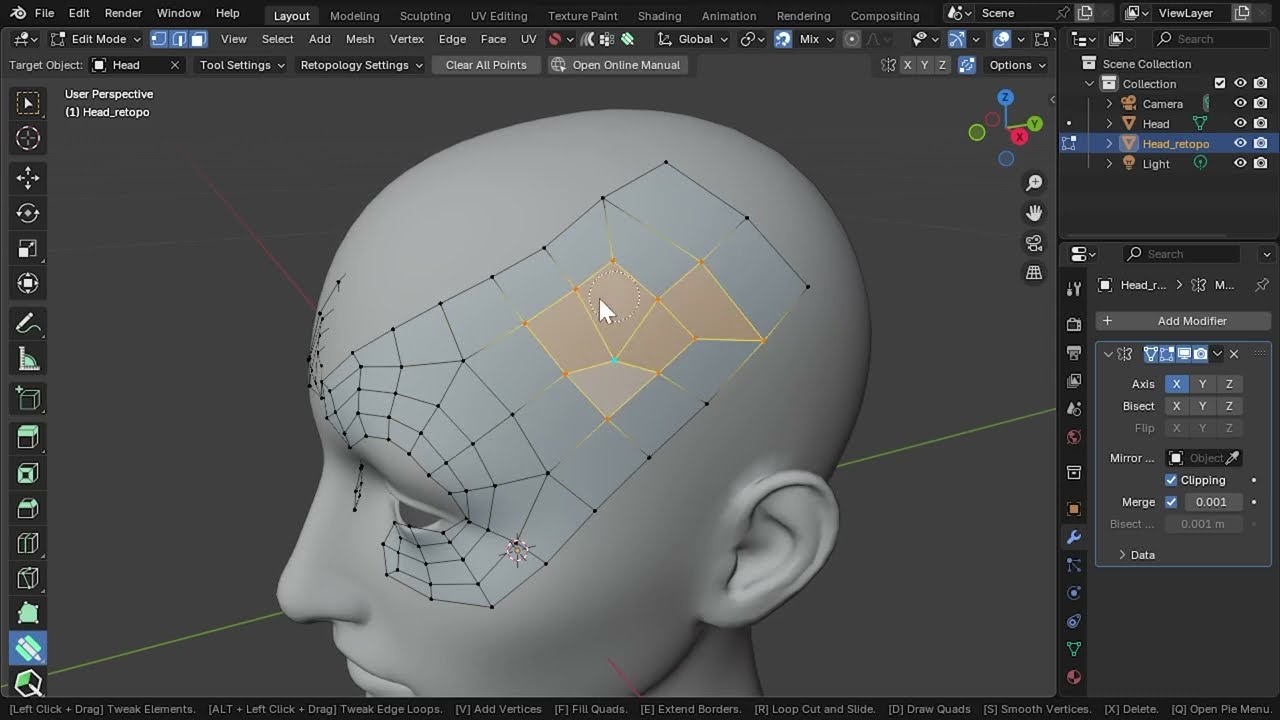This screenshot has height=720, width=1280.
Task: Select the Transform tool
Action: (x=28, y=283)
